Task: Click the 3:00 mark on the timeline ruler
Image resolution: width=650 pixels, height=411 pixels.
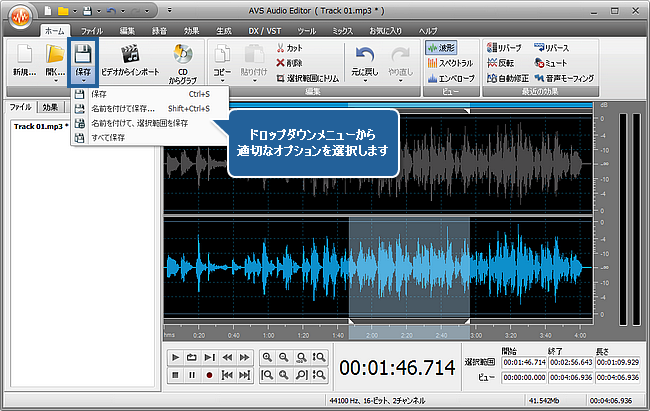Action: click(x=476, y=335)
